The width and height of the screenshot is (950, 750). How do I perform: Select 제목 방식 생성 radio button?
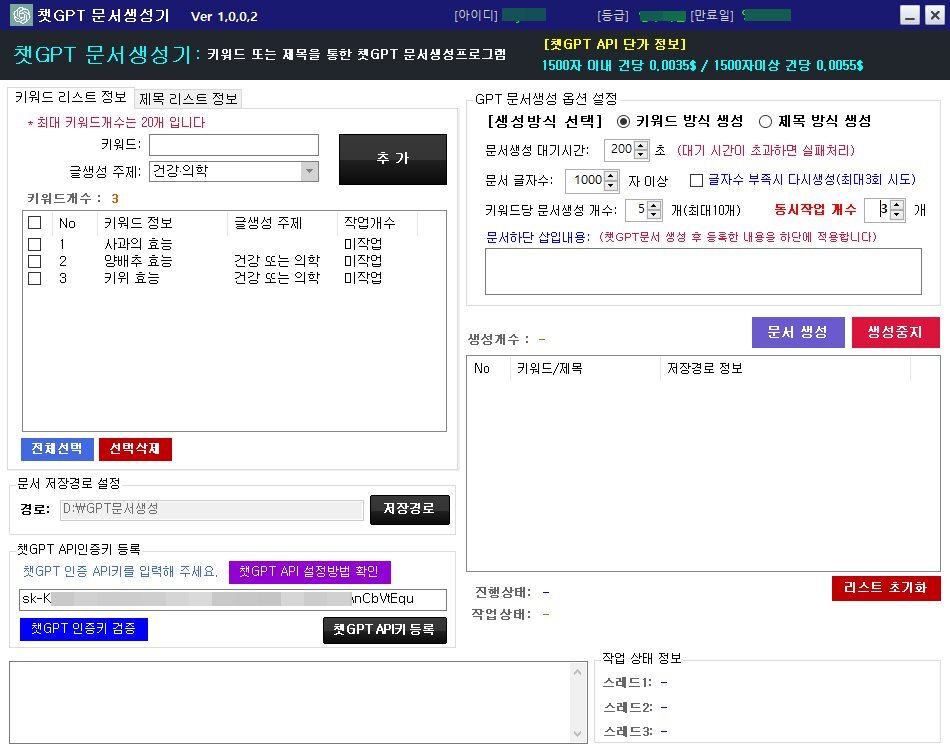(765, 122)
